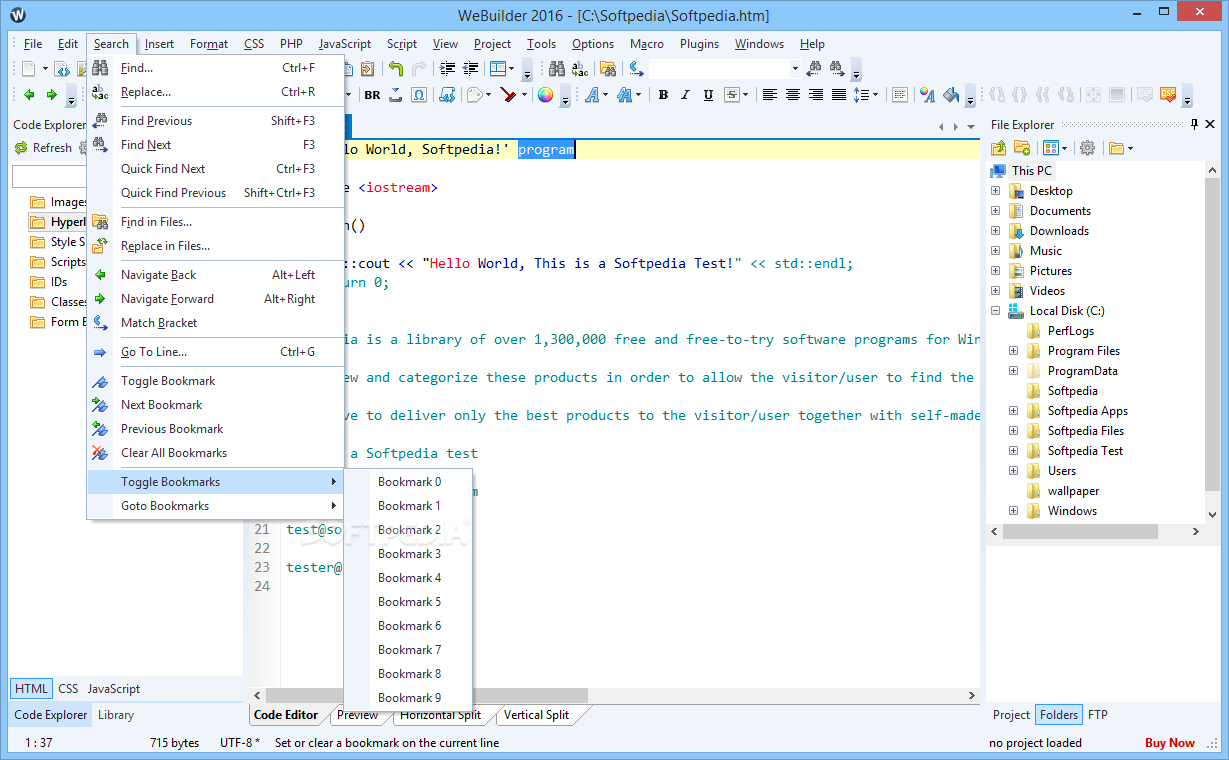
Task: Click the Undo arrow toolbar icon
Action: 396,69
